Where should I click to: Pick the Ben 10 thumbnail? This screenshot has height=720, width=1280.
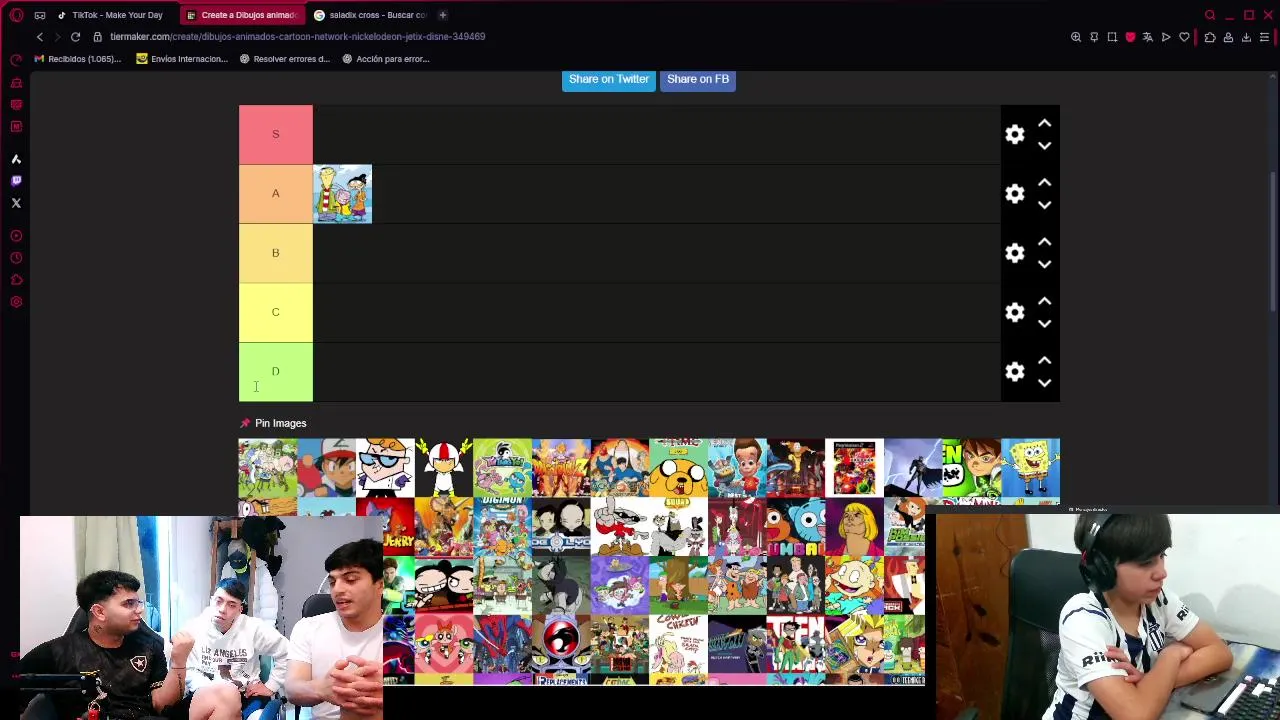point(971,468)
